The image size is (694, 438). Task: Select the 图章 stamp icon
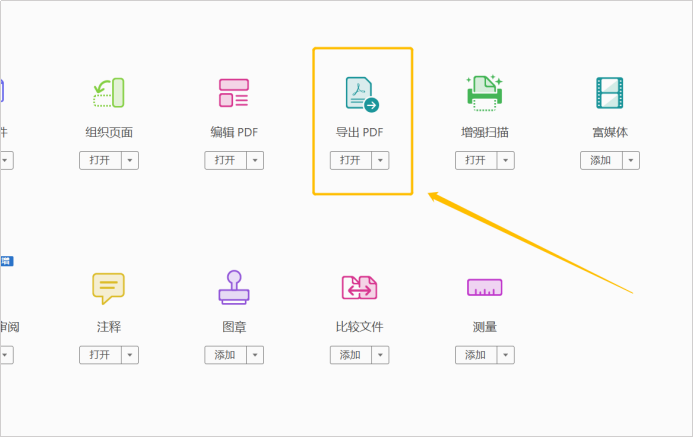point(234,288)
